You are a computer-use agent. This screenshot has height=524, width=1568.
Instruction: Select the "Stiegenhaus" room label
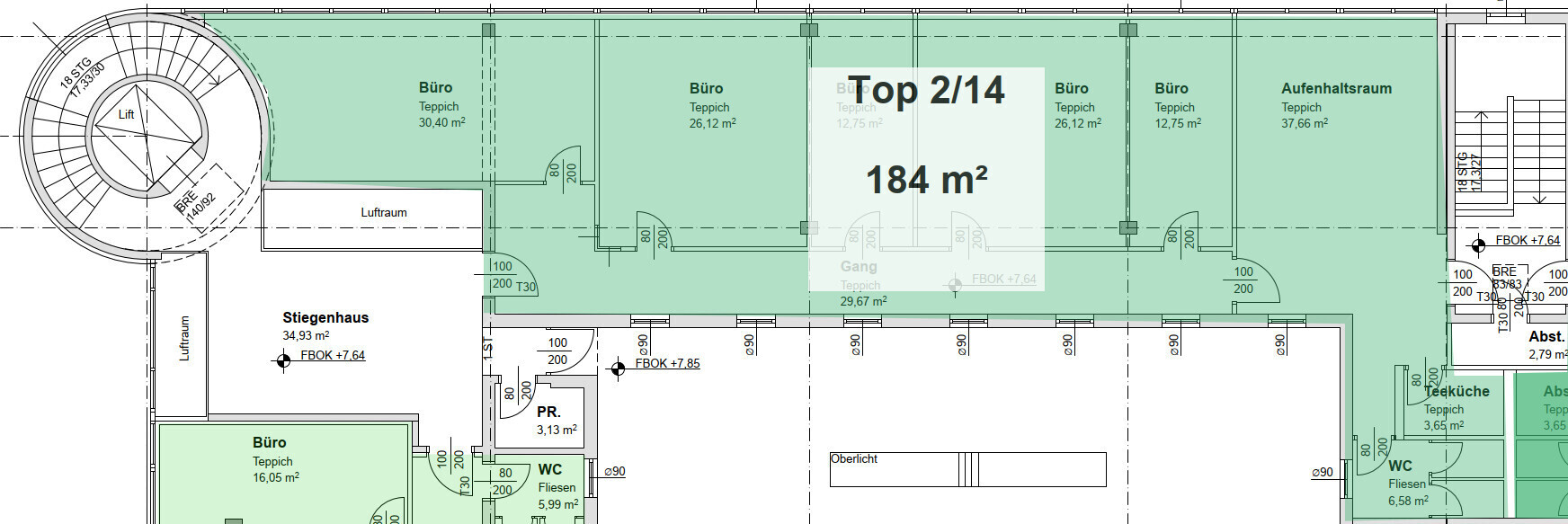click(325, 317)
